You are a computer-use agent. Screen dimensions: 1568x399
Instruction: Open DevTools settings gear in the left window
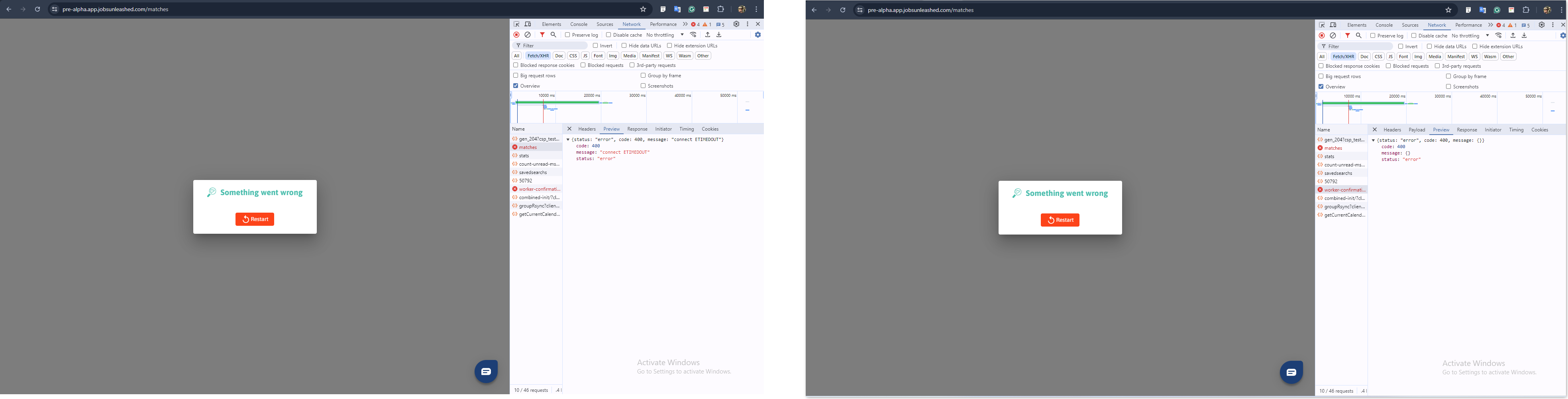coord(736,24)
